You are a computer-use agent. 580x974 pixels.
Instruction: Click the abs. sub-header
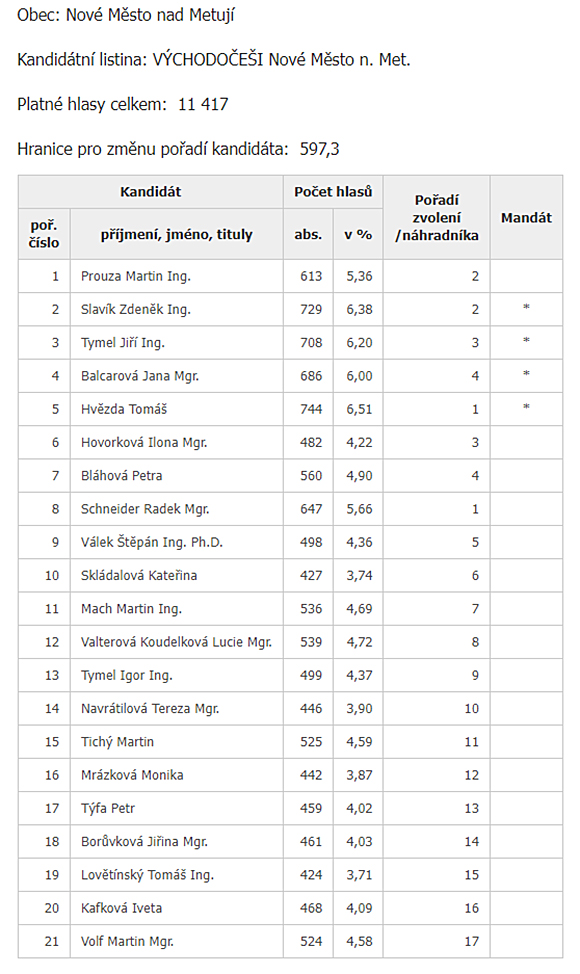point(308,234)
